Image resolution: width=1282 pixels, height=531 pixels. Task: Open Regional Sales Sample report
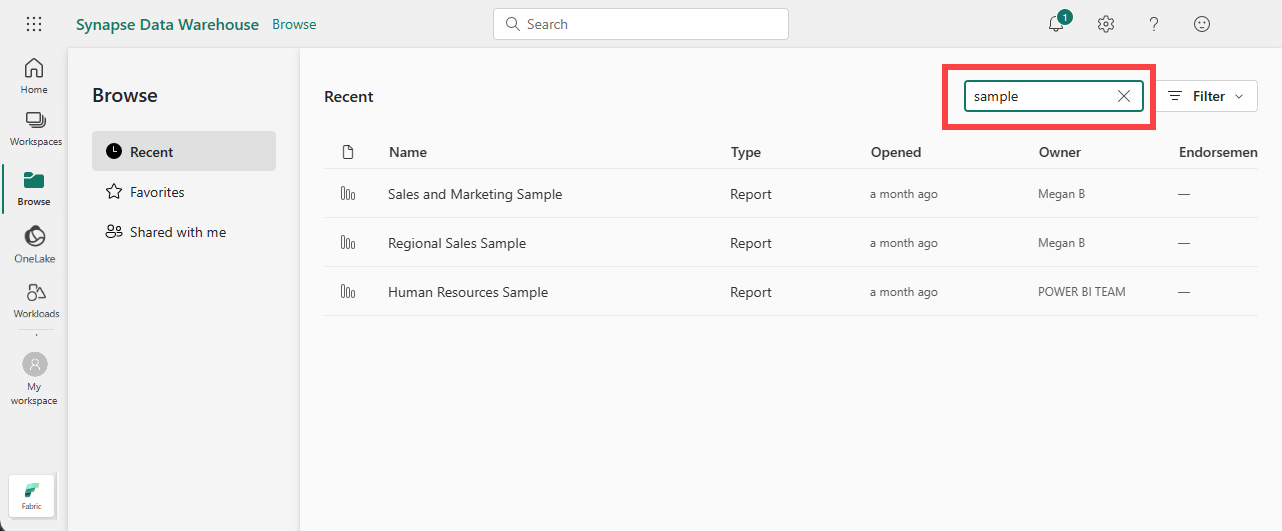457,243
